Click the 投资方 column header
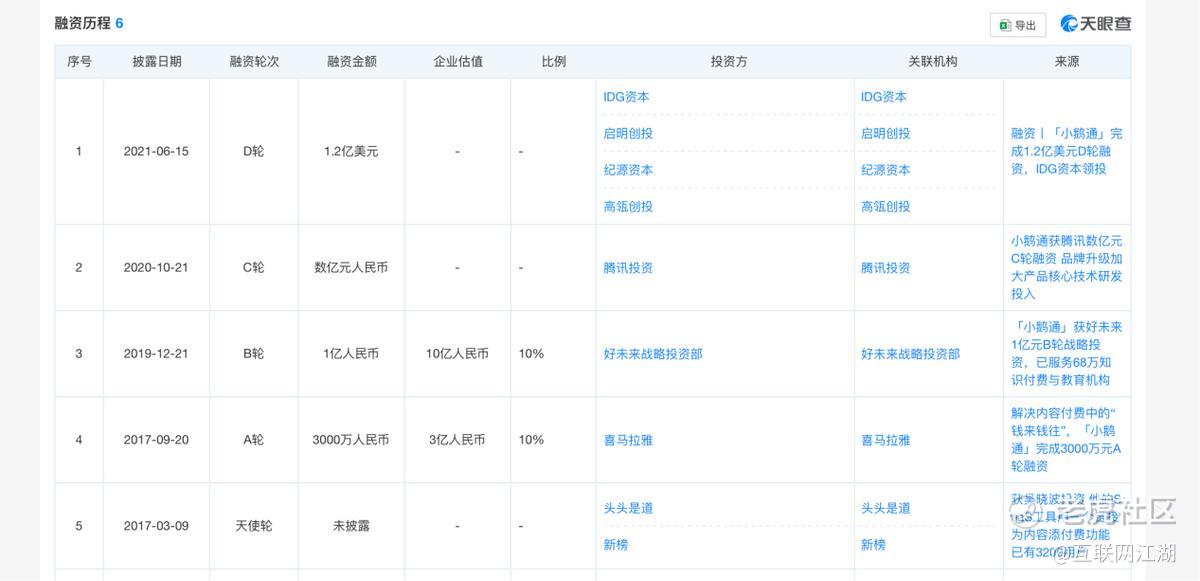The width and height of the screenshot is (1200, 581). click(729, 61)
